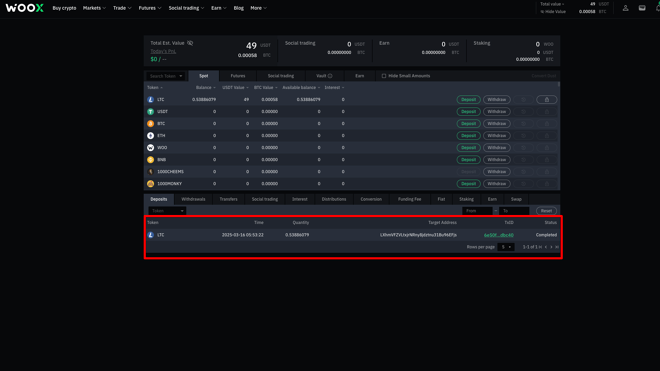Click the LTC icon in Deposits history row
The image size is (660, 371).
coord(150,235)
